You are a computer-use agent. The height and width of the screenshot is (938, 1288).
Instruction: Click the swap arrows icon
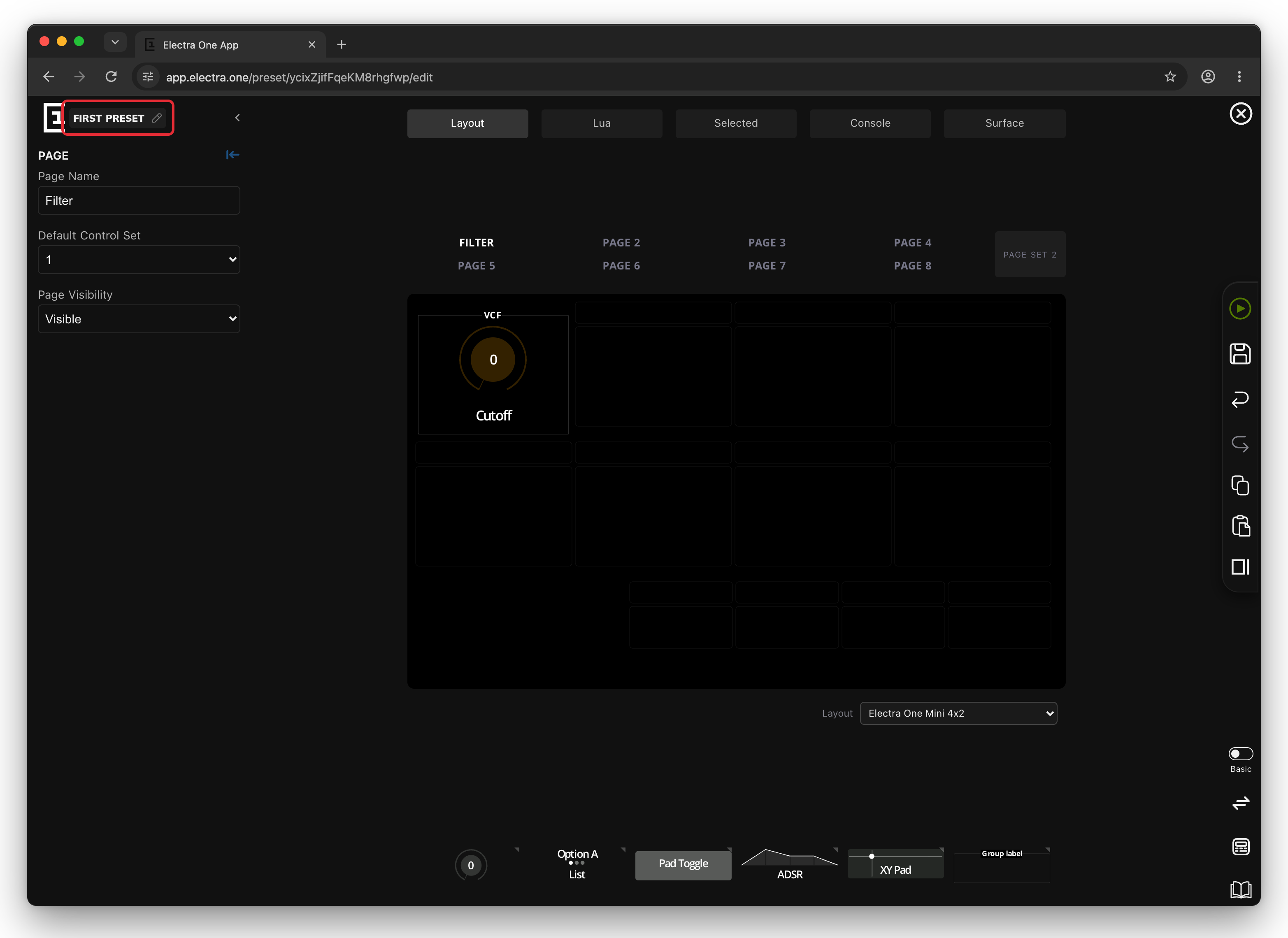click(1240, 802)
